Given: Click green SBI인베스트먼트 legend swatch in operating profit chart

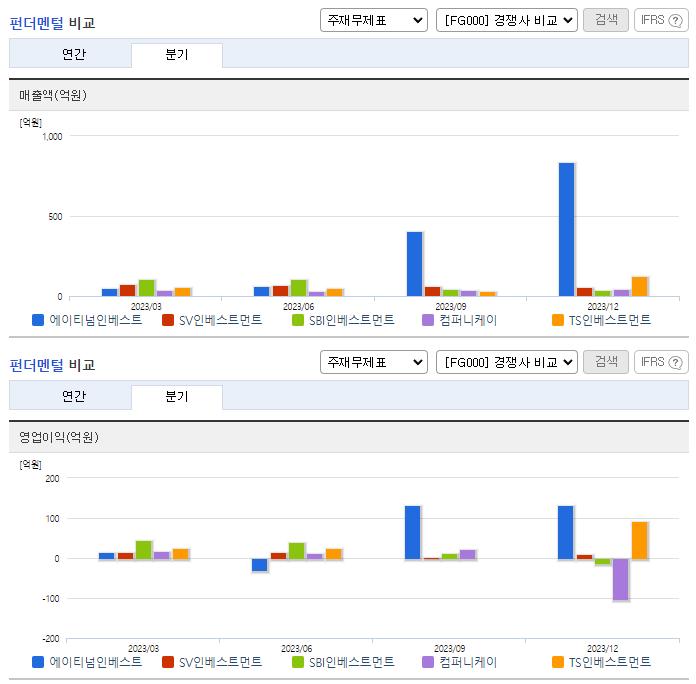Looking at the screenshot, I should click(x=298, y=662).
